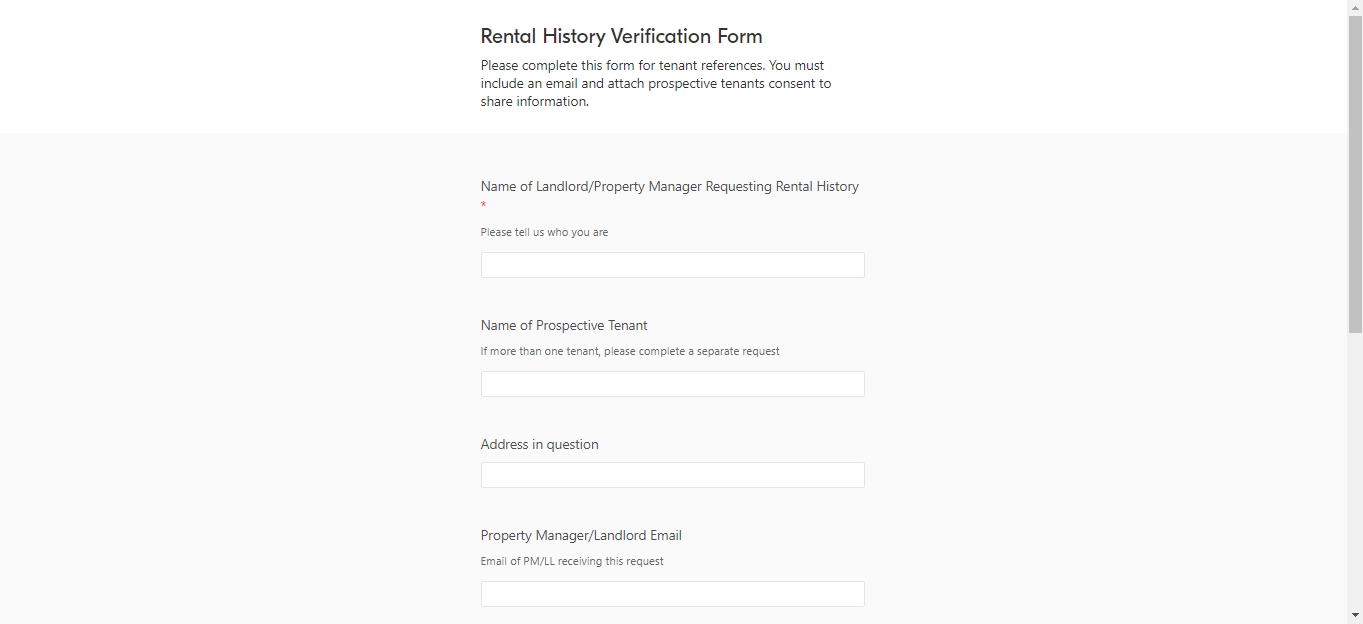The image size is (1363, 624).
Task: Click the "Property Manager/Landlord Email" label
Action: pos(581,536)
